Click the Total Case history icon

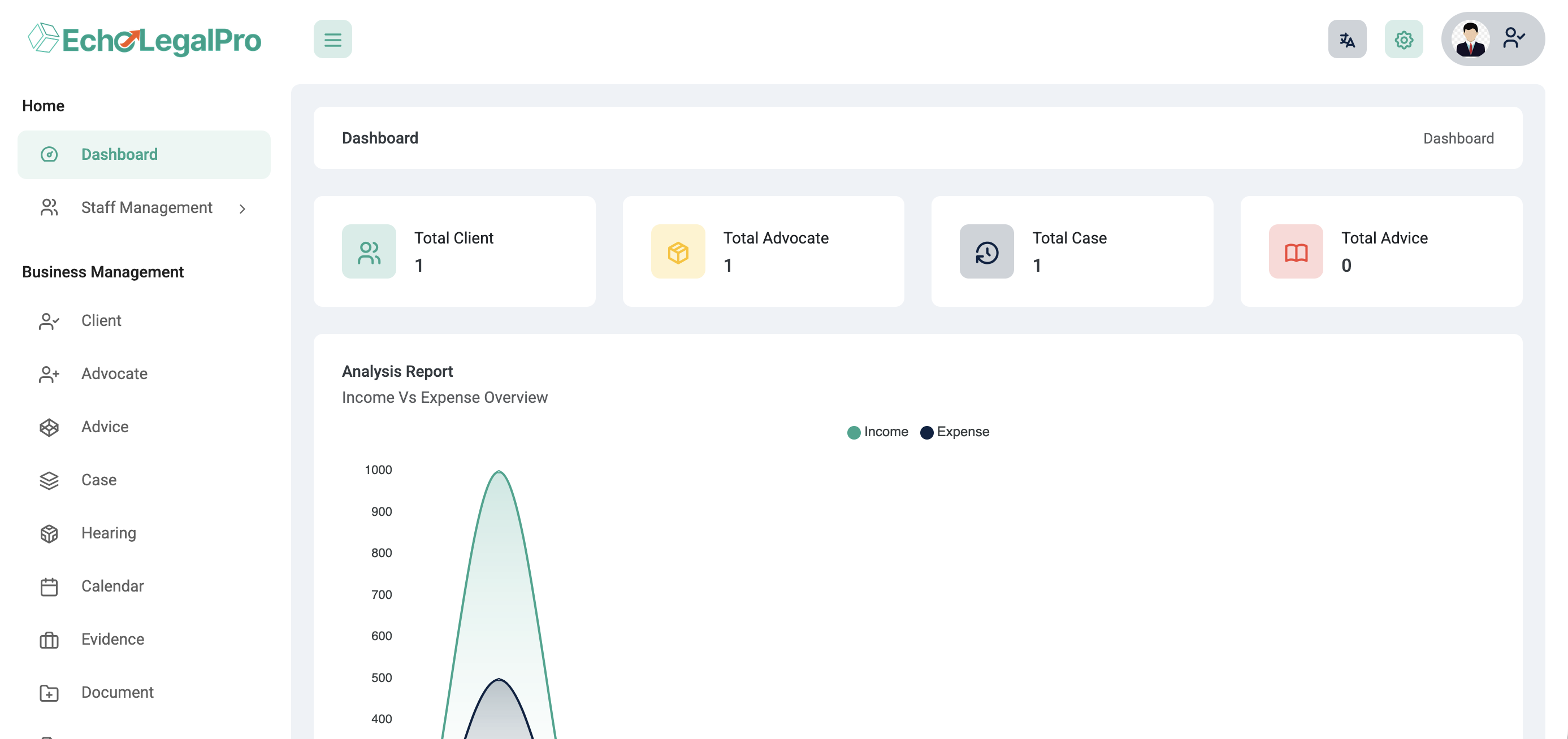pos(986,252)
